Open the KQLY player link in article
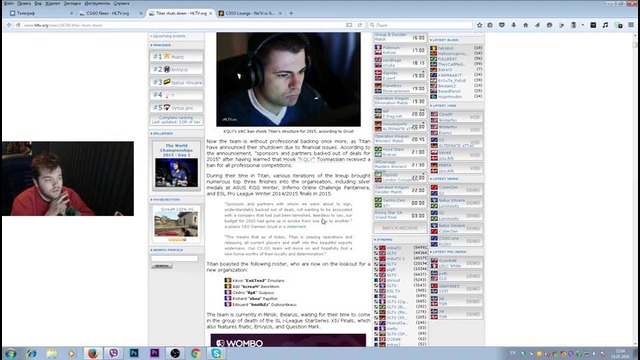Screen dimensions: 640x360 click(x=305, y=160)
